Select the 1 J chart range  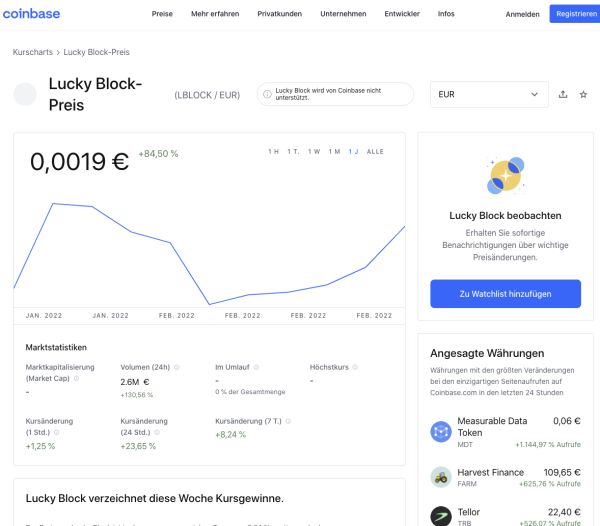354,152
